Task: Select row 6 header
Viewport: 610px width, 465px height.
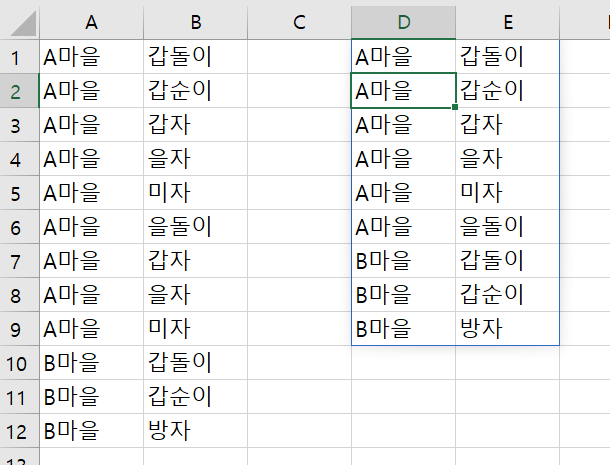Action: 19,227
